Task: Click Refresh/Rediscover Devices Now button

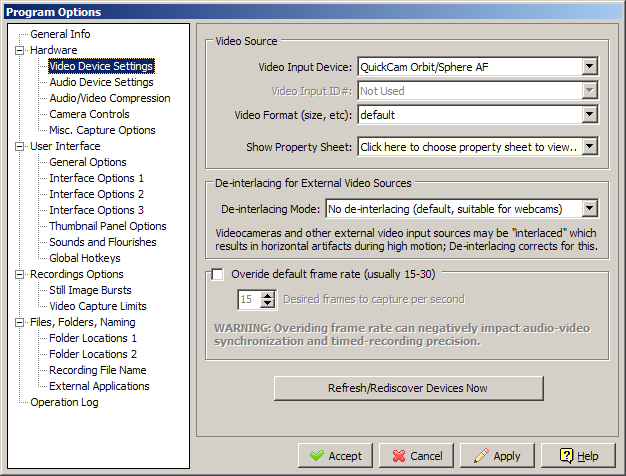Action: [408, 388]
